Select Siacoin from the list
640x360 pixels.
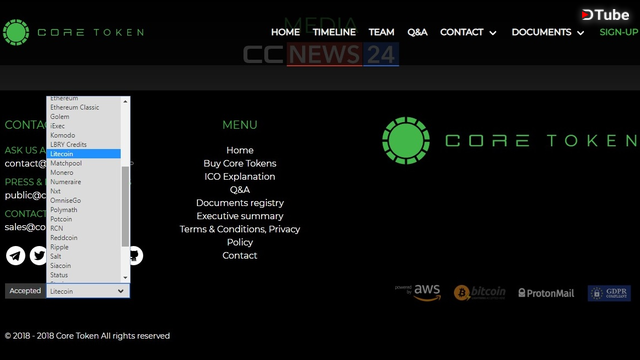[x=84, y=266]
